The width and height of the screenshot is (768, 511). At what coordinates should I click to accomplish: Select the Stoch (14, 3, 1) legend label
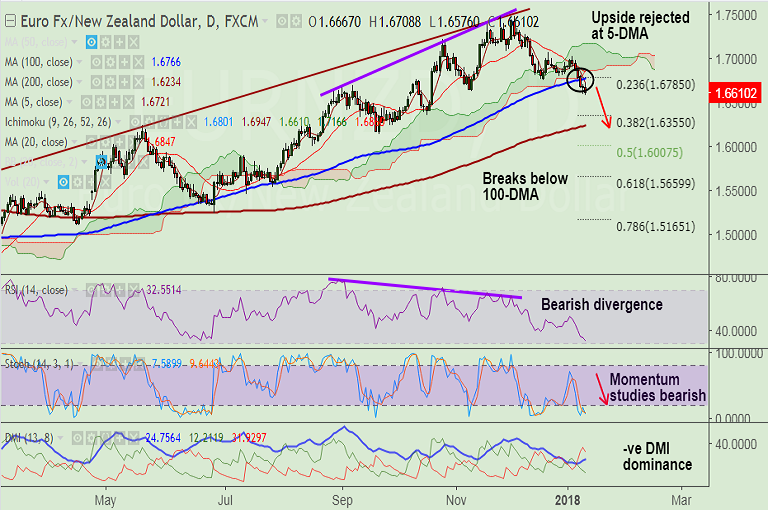tap(39, 364)
